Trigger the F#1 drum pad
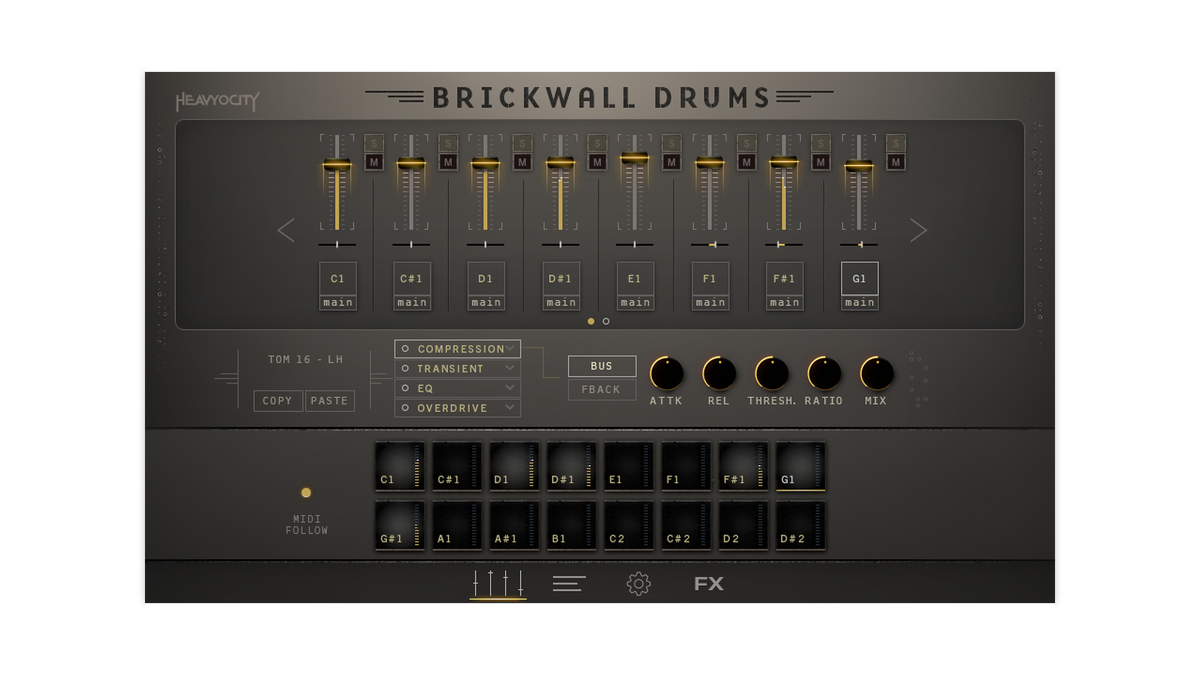 743,467
